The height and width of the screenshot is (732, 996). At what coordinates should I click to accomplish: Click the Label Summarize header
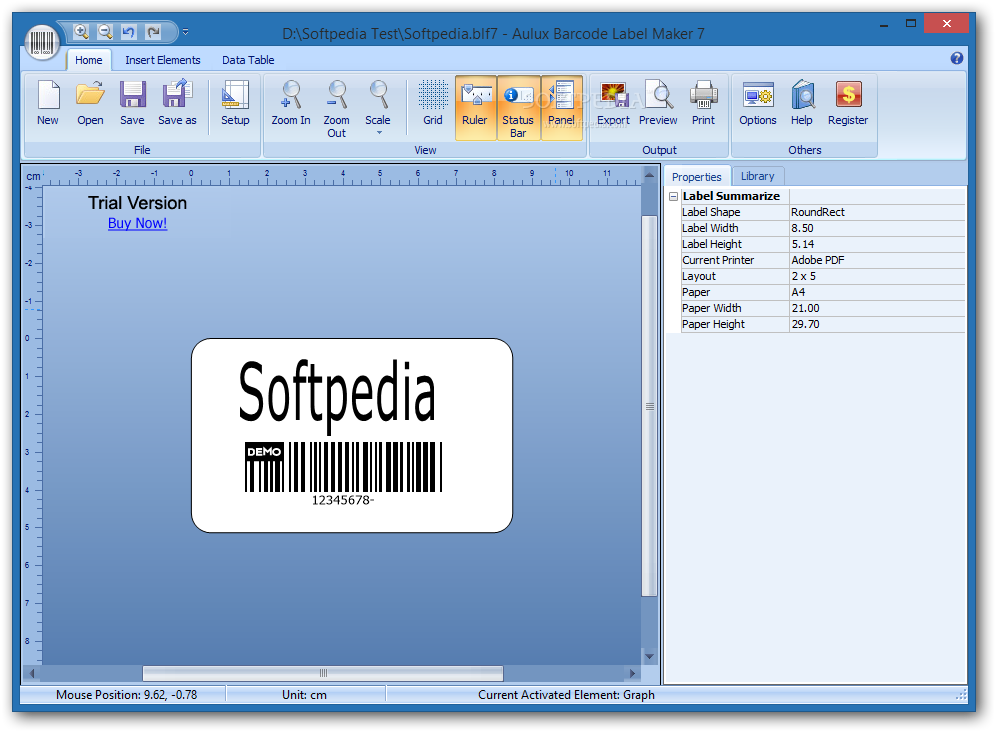click(x=731, y=196)
